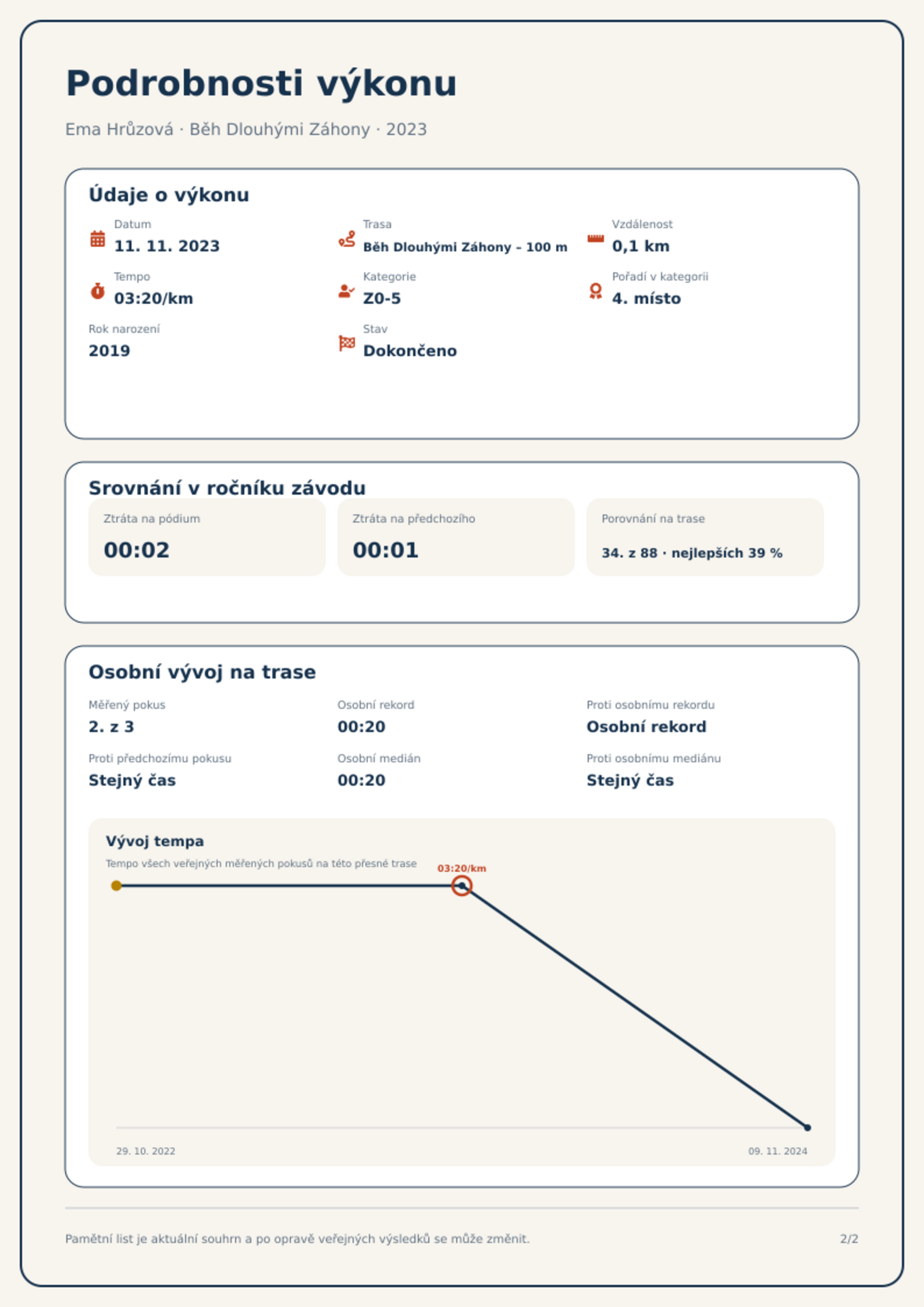Screen dimensions: 924x1307
Task: Click the stopwatch icon beside Tempo
Action: click(98, 291)
